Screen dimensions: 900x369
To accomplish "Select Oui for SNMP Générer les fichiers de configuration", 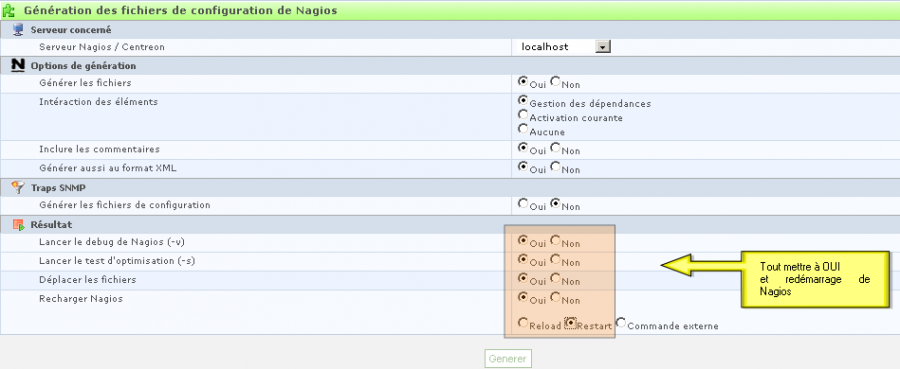I will (x=522, y=203).
